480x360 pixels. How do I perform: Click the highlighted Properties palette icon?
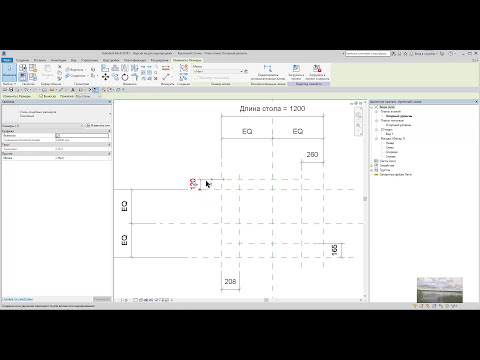tap(23, 77)
